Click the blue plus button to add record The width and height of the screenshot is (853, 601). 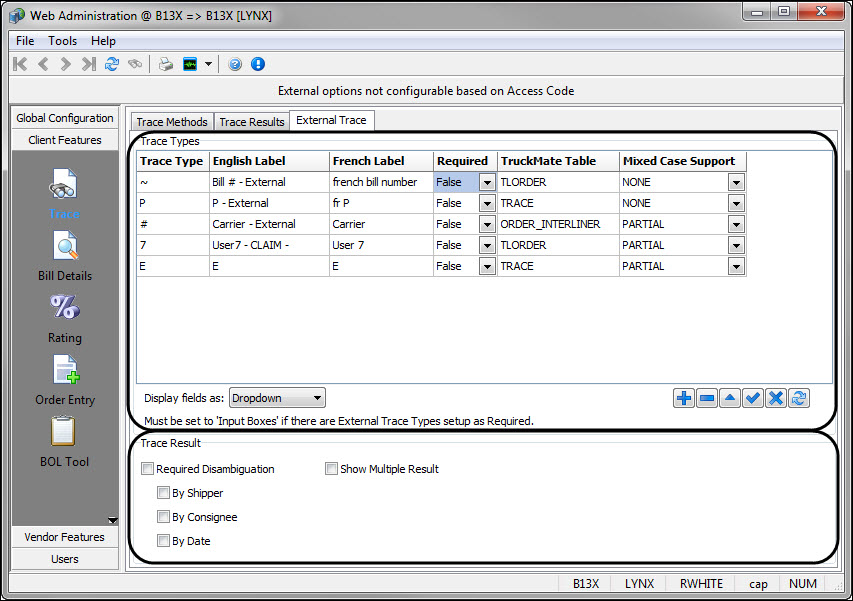point(684,398)
